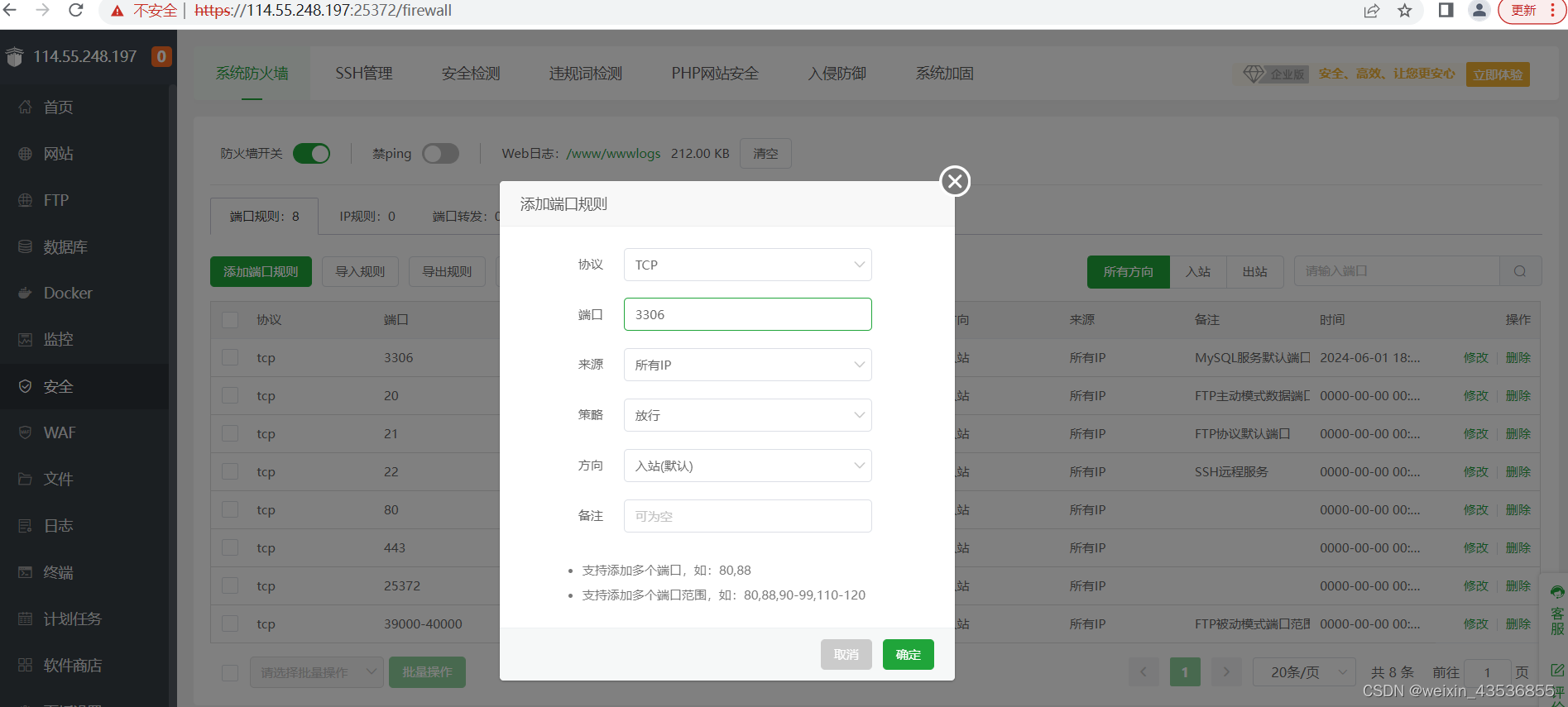Click the port search magnifier icon
Image resolution: width=1568 pixels, height=707 pixels.
pos(1520,271)
